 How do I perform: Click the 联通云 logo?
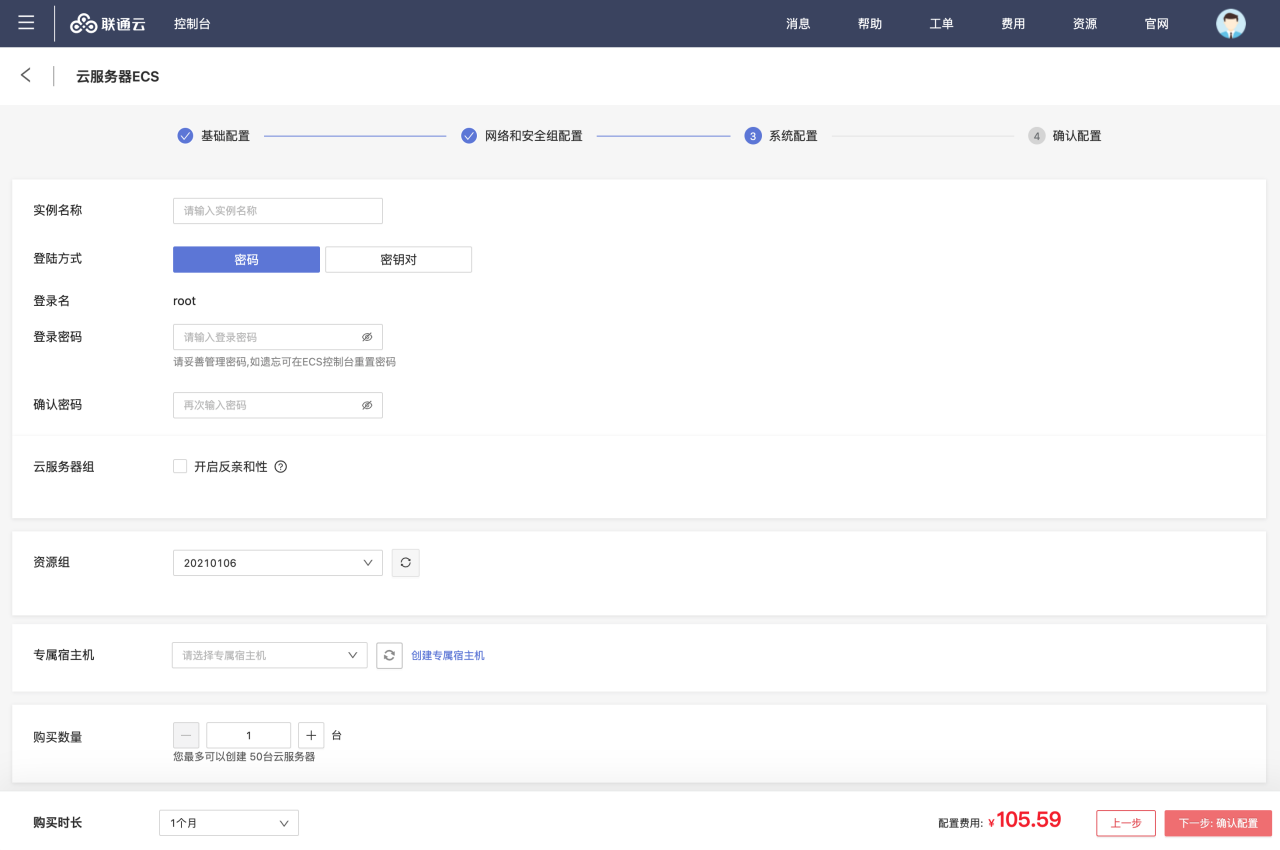pos(108,24)
